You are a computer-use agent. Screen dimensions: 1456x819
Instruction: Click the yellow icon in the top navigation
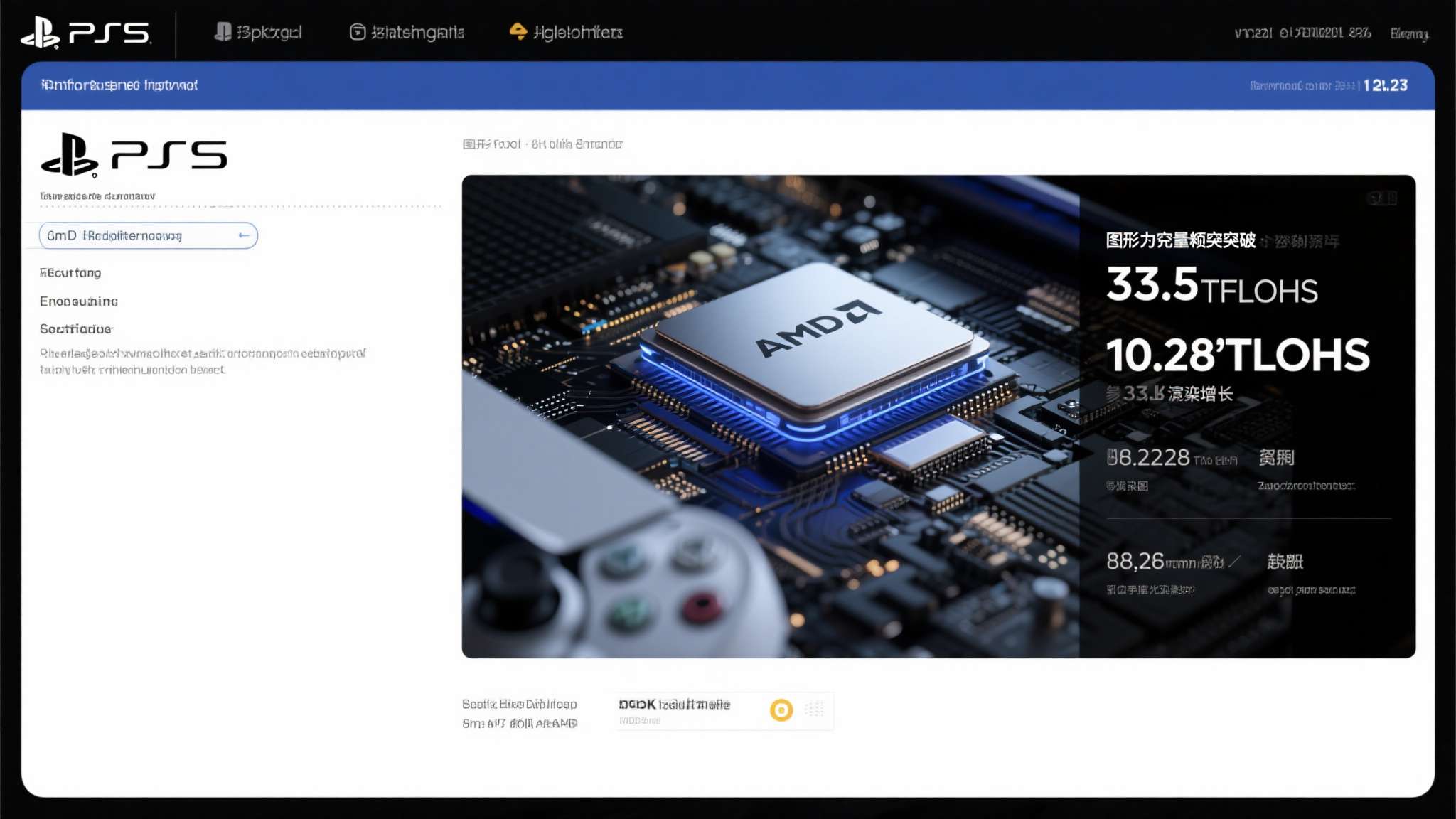tap(518, 31)
